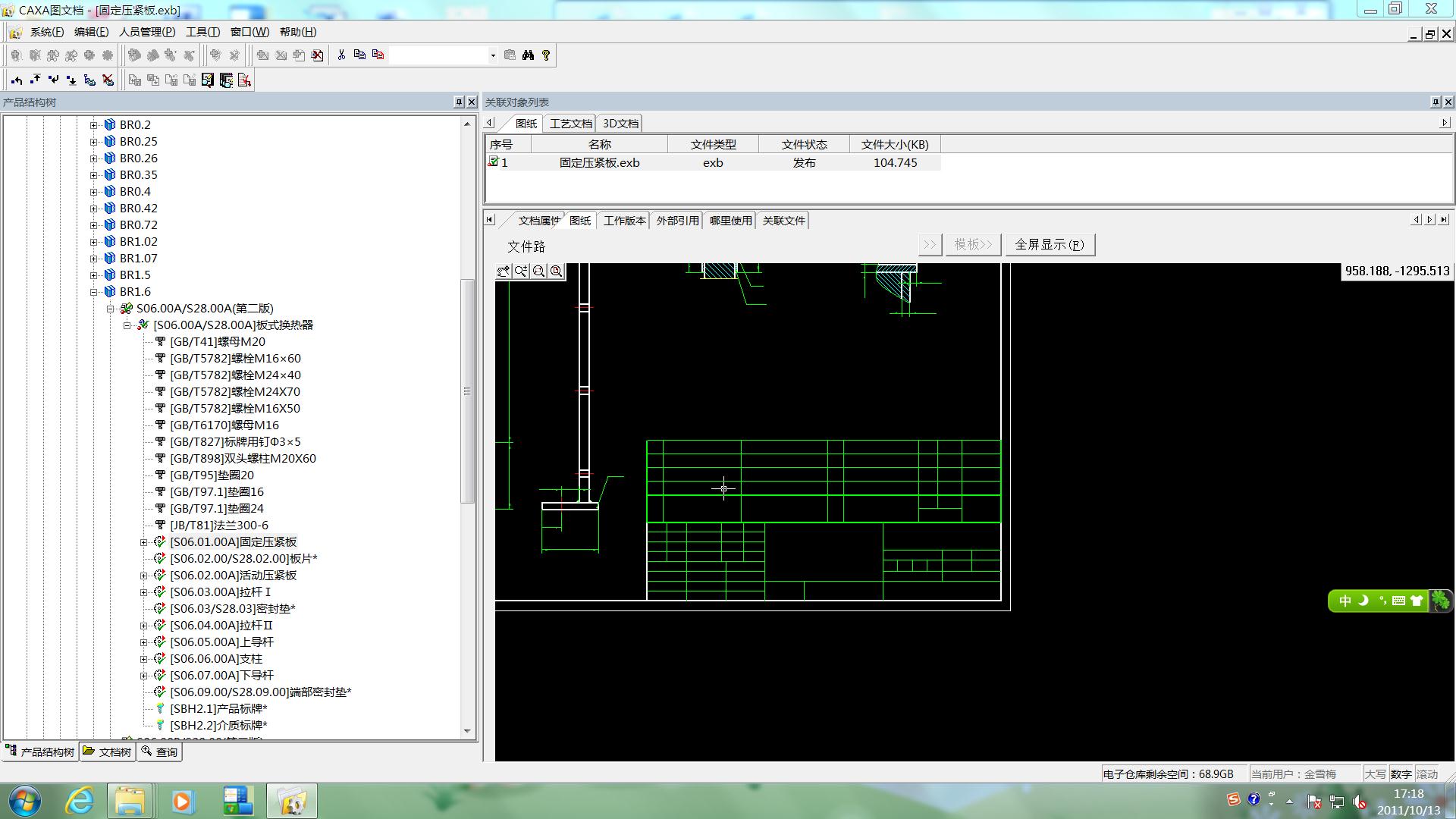
Task: Click the binoculars Find icon
Action: 528,55
